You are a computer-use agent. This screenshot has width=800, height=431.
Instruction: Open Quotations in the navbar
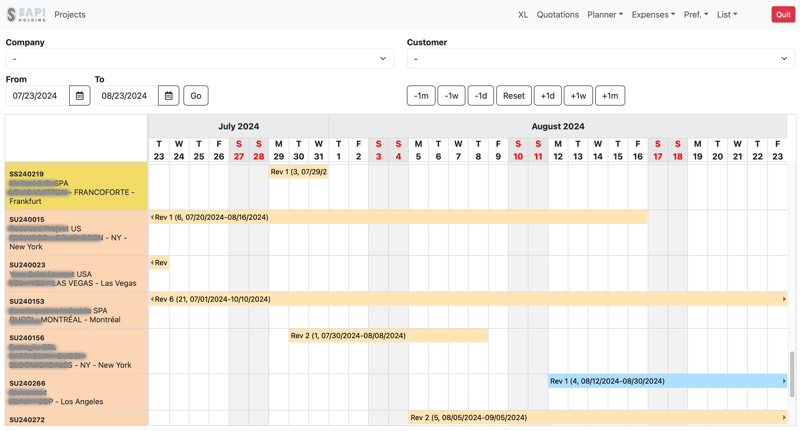pyautogui.click(x=558, y=15)
